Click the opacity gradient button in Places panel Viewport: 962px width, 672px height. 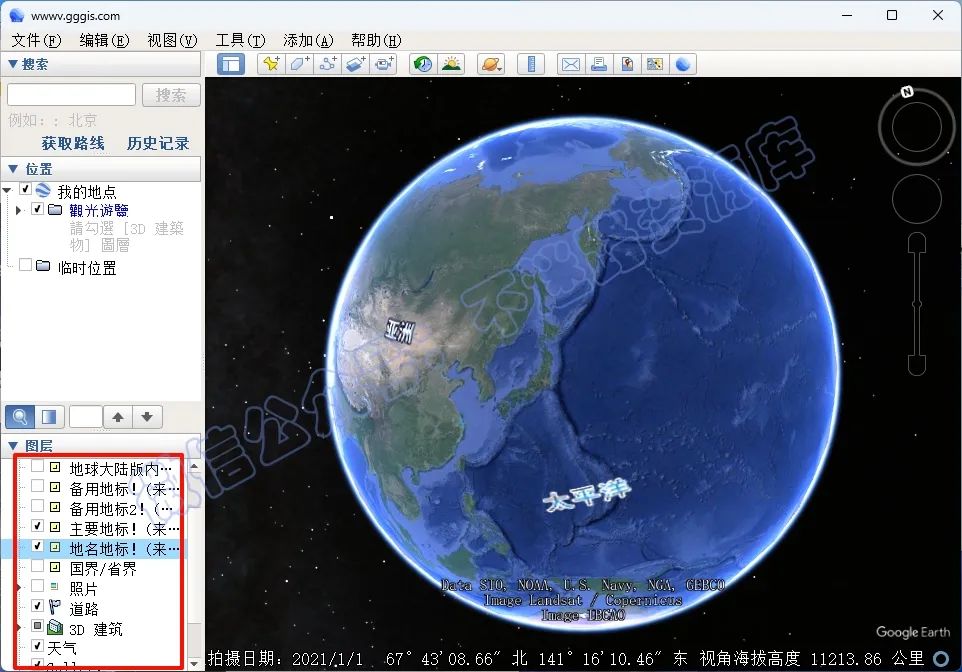[x=49, y=417]
